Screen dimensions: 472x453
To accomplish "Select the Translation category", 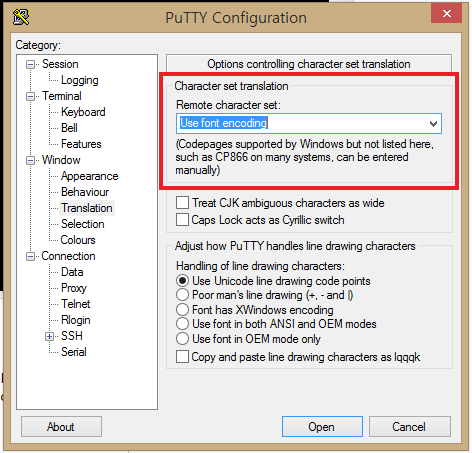I will coord(87,208).
